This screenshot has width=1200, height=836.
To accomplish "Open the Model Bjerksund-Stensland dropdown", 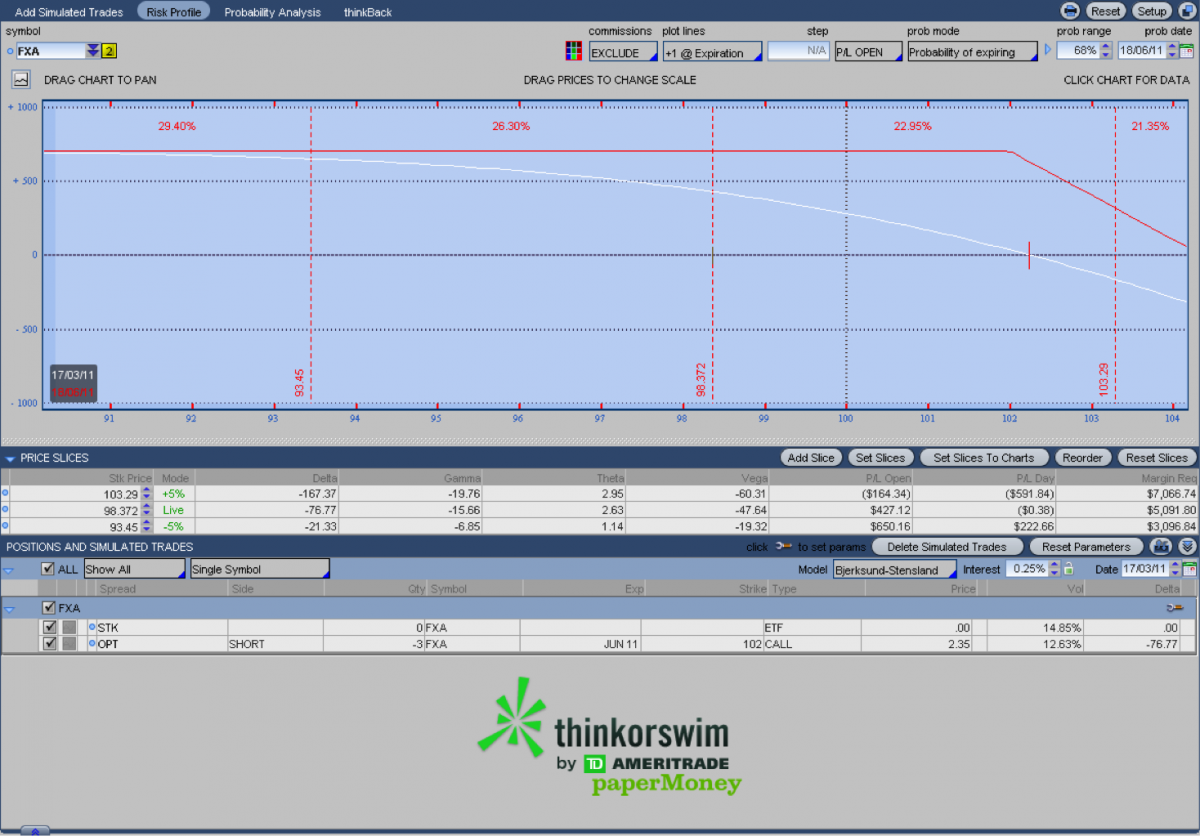I will pyautogui.click(x=894, y=569).
